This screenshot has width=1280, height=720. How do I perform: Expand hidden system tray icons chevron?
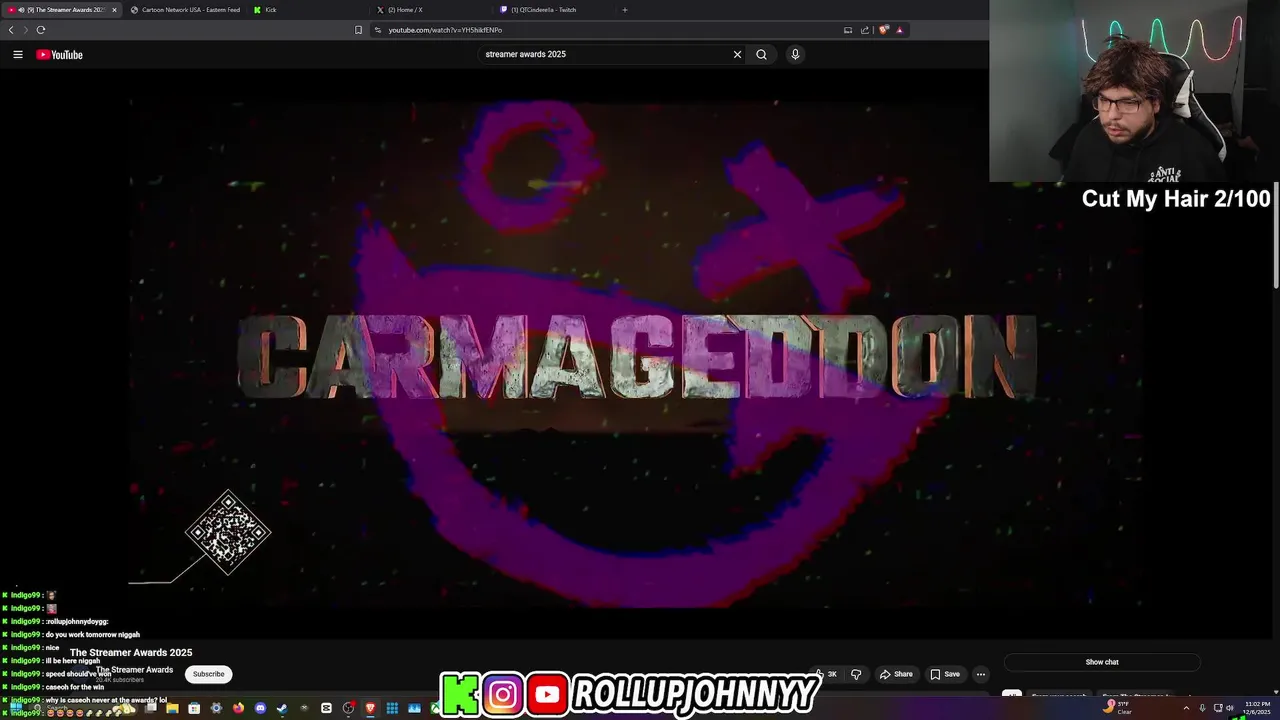pyautogui.click(x=1186, y=708)
